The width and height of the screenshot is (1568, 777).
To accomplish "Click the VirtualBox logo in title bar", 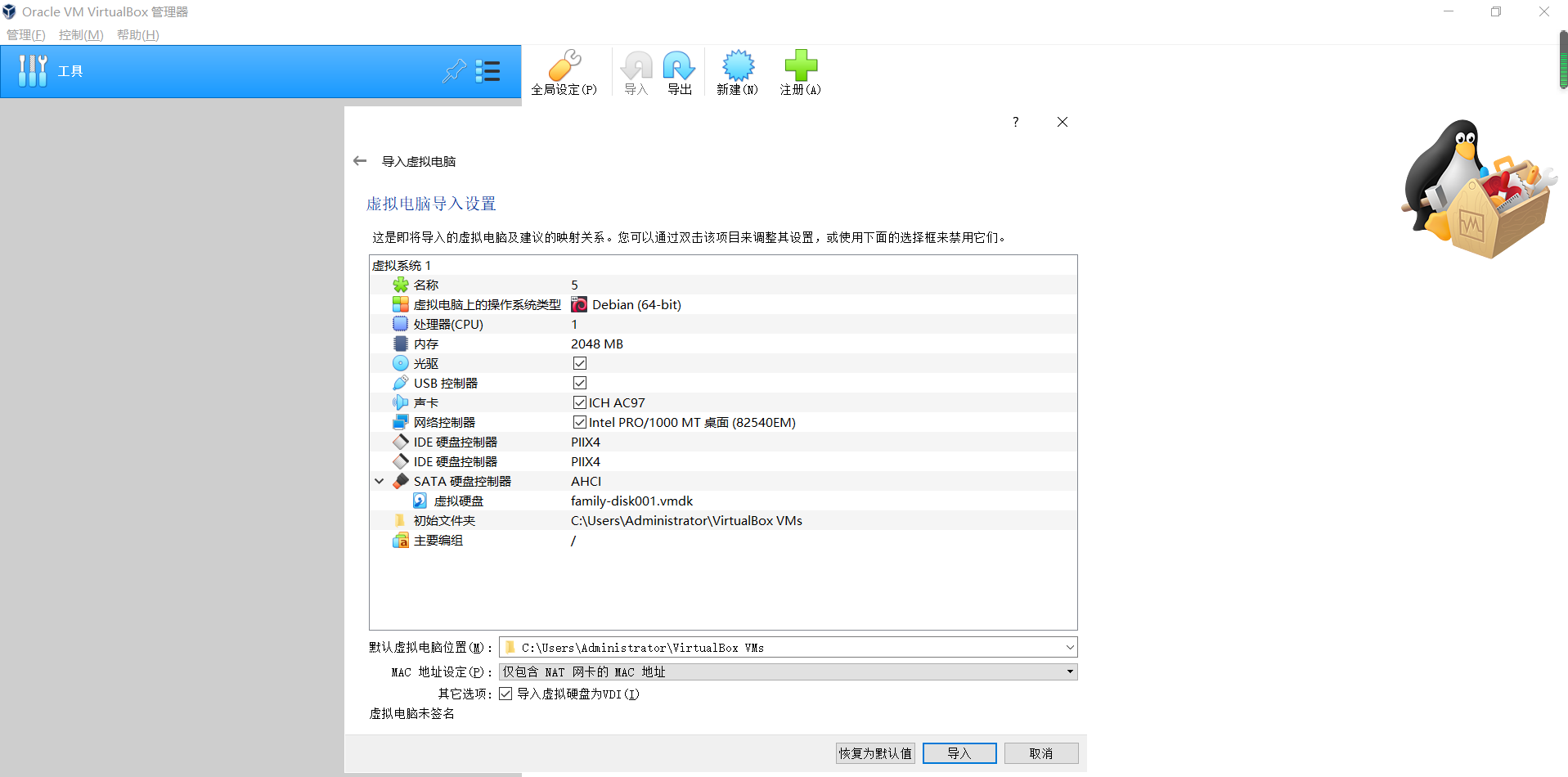I will (x=10, y=11).
